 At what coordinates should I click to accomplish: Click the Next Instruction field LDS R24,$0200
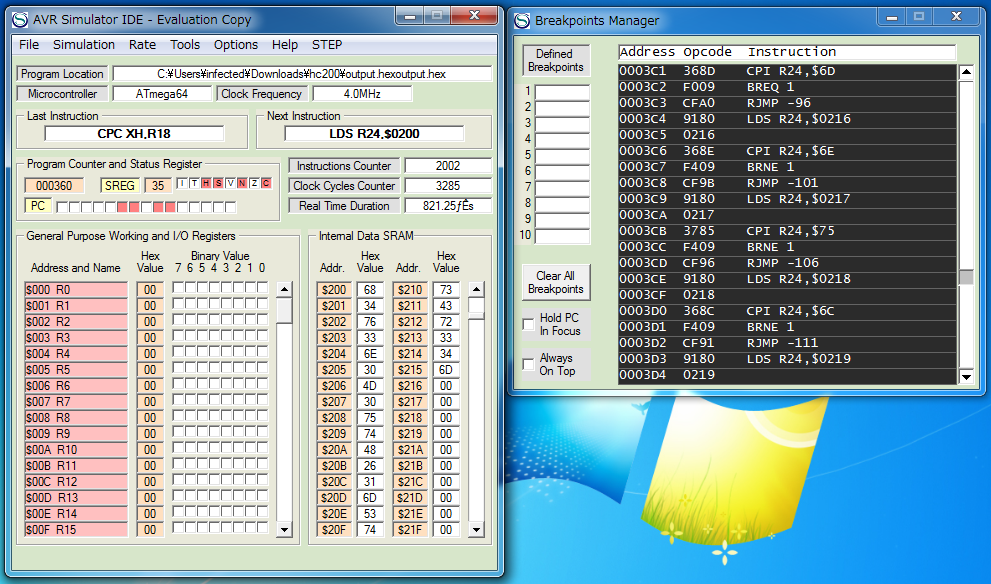(x=374, y=134)
